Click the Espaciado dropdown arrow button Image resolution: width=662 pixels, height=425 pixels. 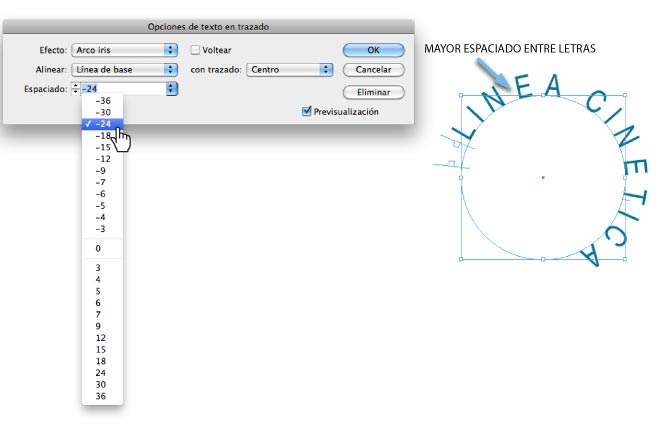[x=171, y=89]
